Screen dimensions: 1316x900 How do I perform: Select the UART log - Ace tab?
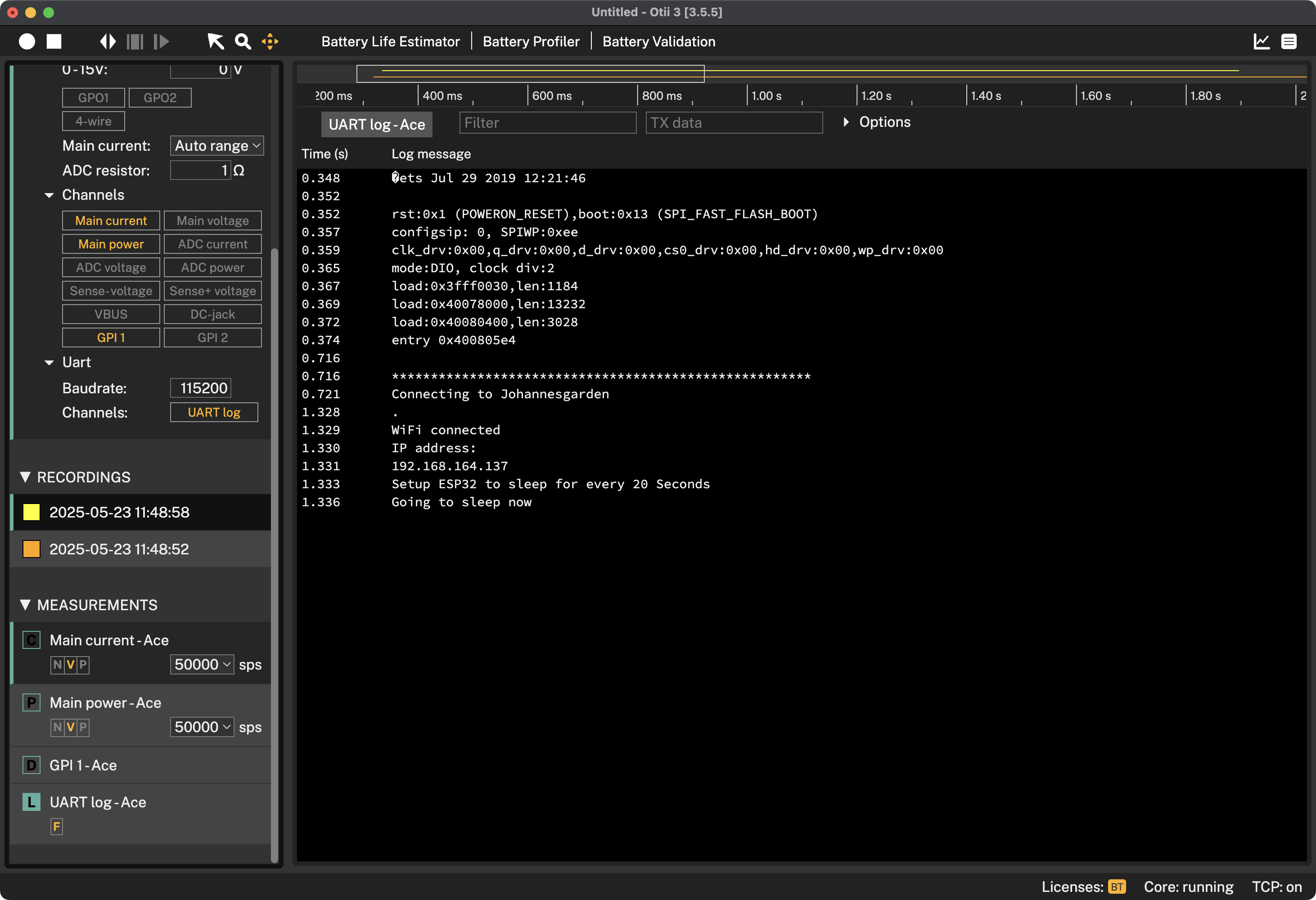tap(377, 125)
